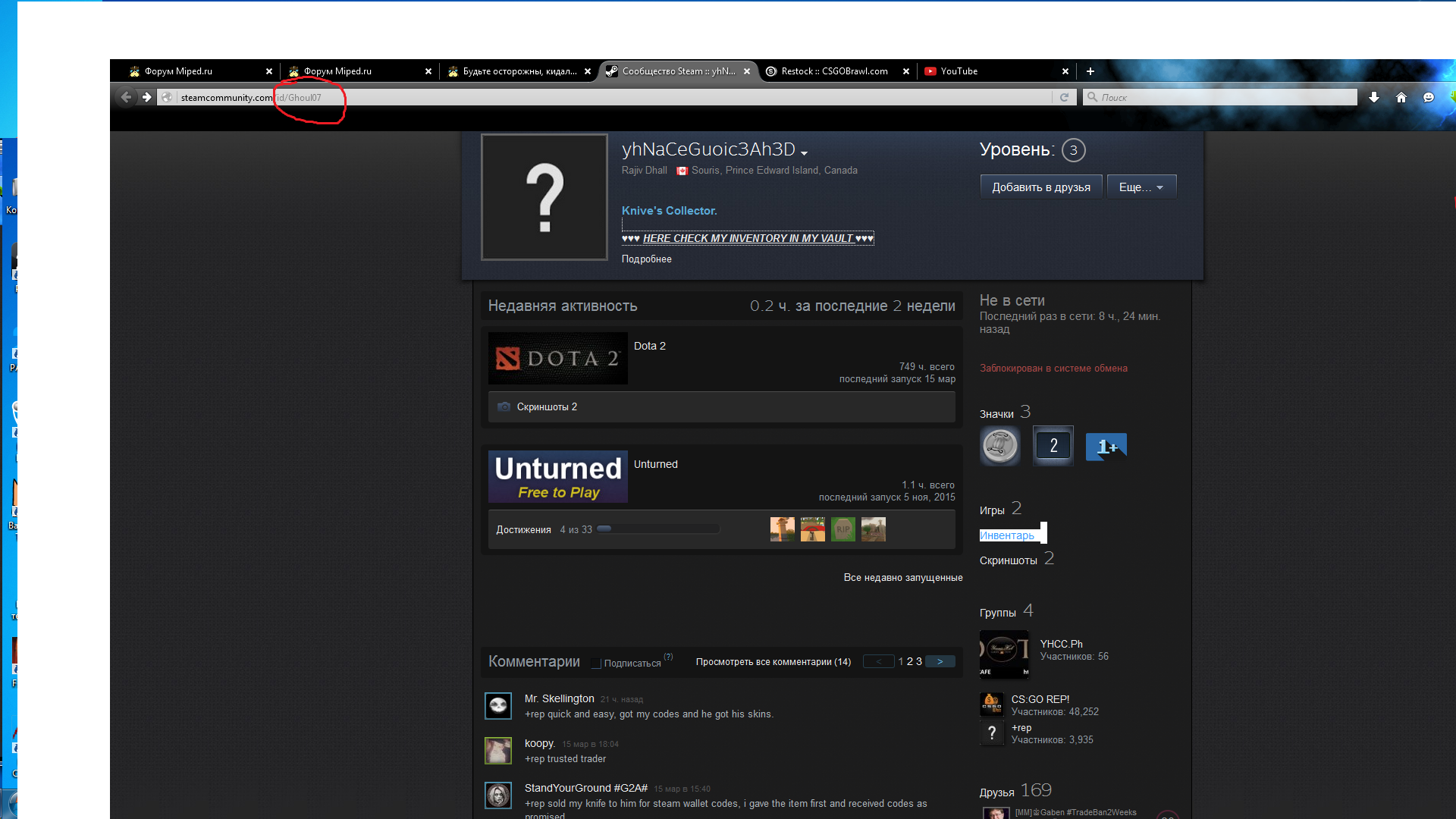Open Mr. Skellington's profile name link

[560, 698]
